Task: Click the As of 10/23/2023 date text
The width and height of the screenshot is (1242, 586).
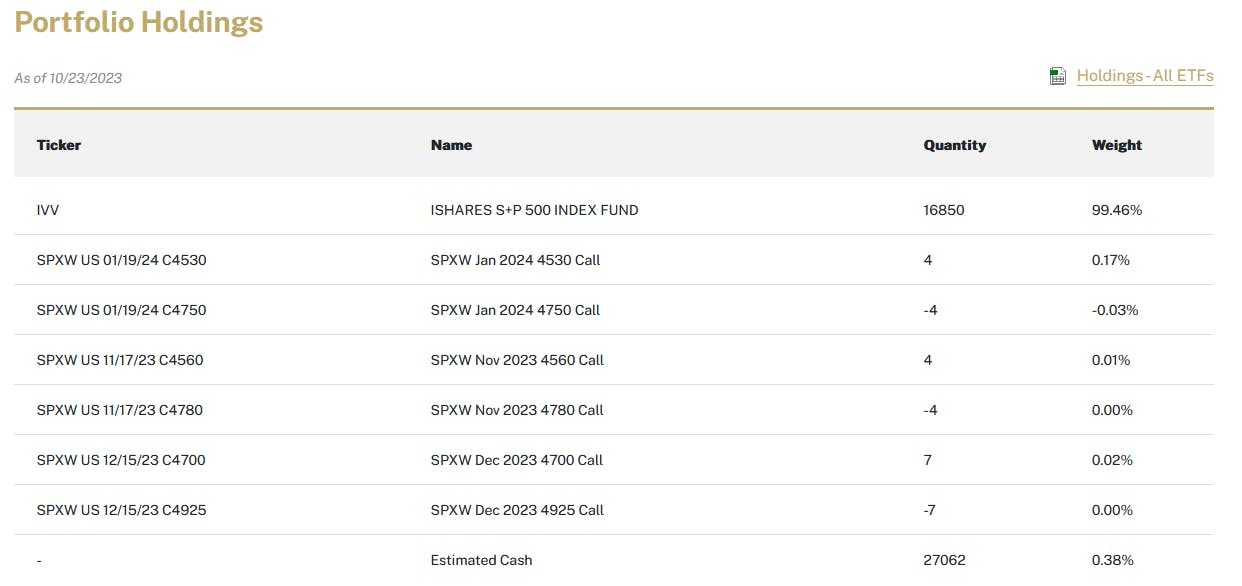Action: (x=68, y=78)
